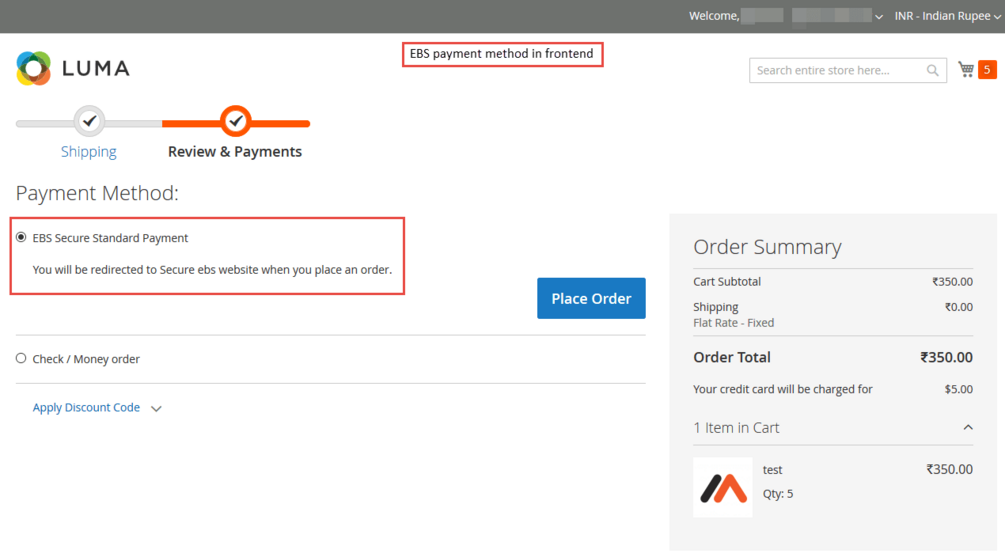Click the Welcome greeting text
This screenshot has height=557, width=1005.
coord(714,16)
